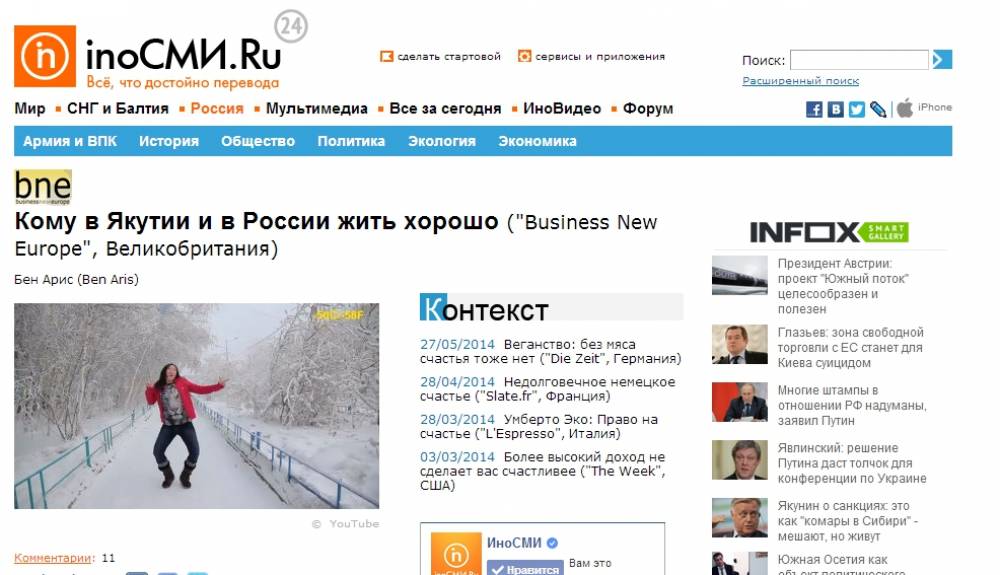Click the LiveJournal pencil icon
Viewport: 1000px width, 575px height.
[x=878, y=109]
